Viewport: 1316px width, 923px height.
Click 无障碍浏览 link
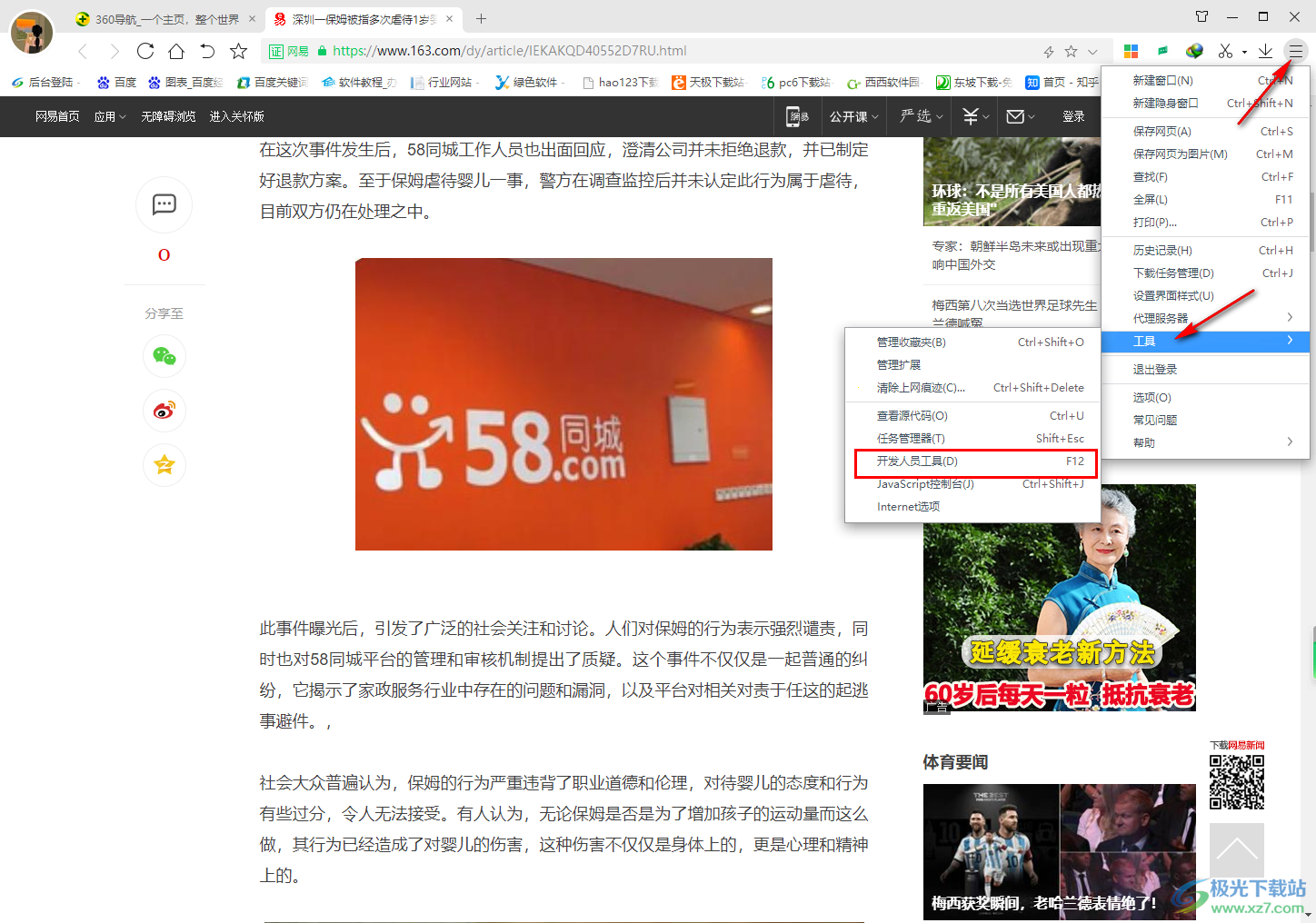pos(168,116)
